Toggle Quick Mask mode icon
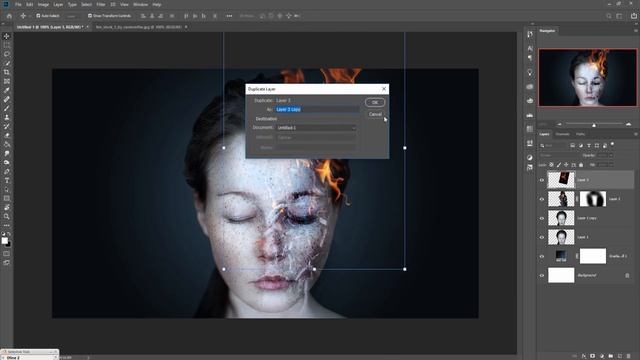Viewport: 640px width, 360px height. [x=7, y=253]
